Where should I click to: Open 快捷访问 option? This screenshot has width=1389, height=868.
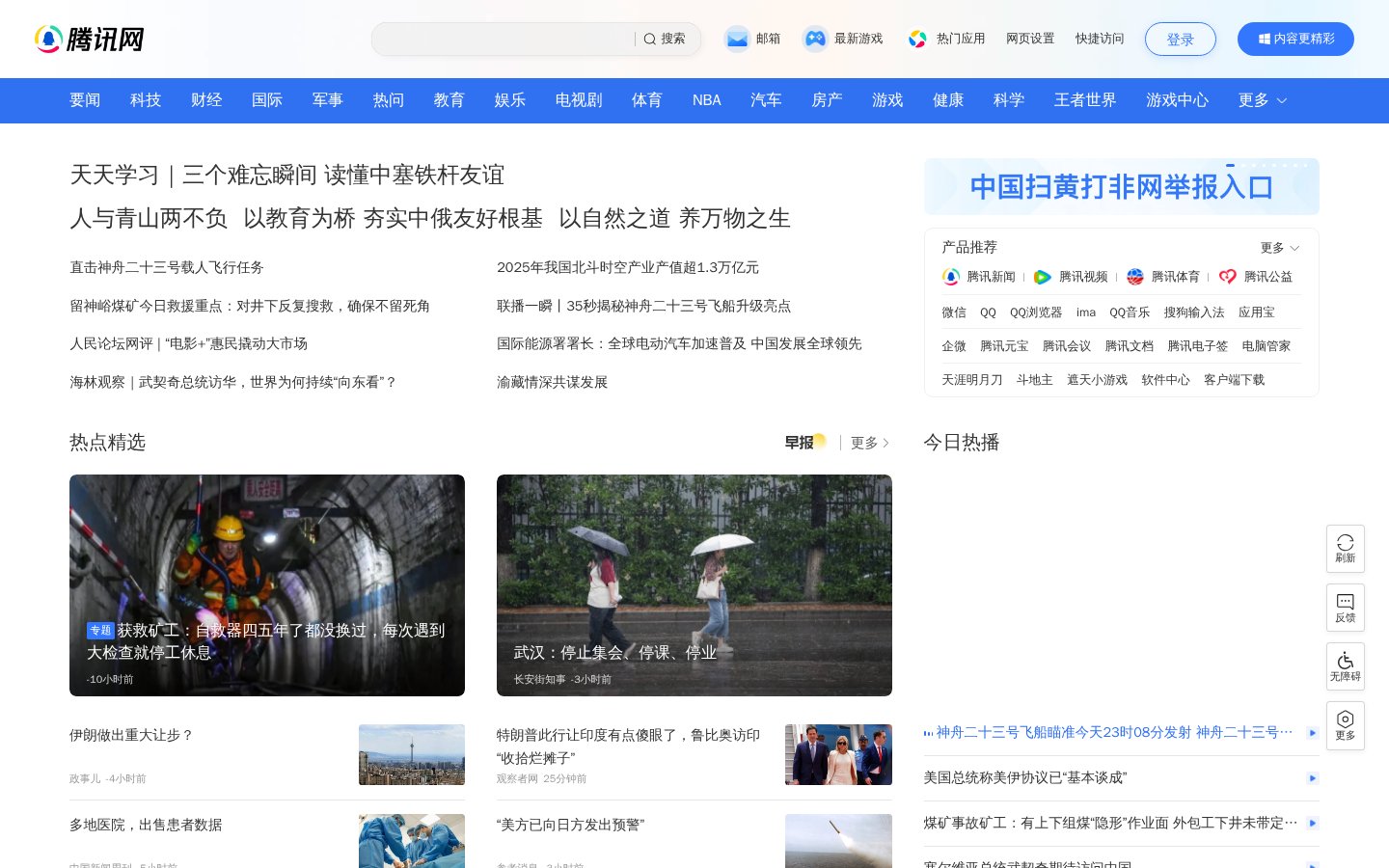click(x=1100, y=39)
